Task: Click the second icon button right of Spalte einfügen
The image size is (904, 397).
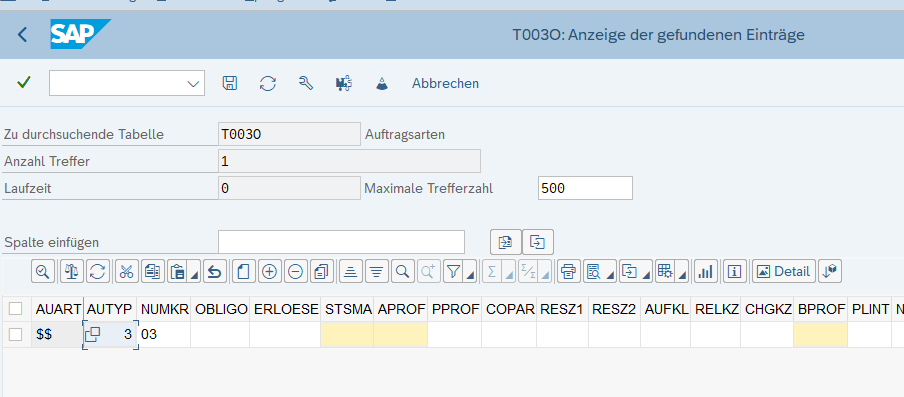Action: (538, 242)
